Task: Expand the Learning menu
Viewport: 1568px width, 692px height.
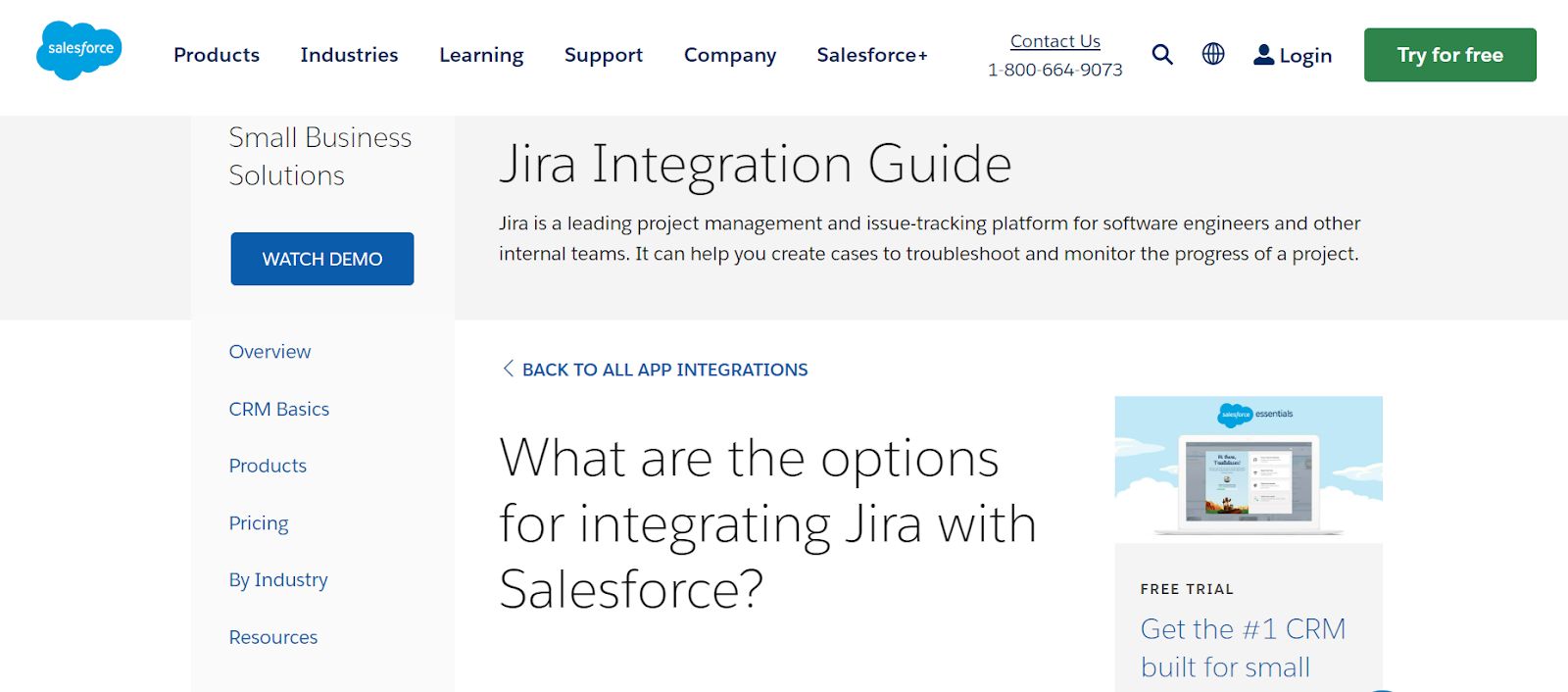Action: click(x=481, y=55)
